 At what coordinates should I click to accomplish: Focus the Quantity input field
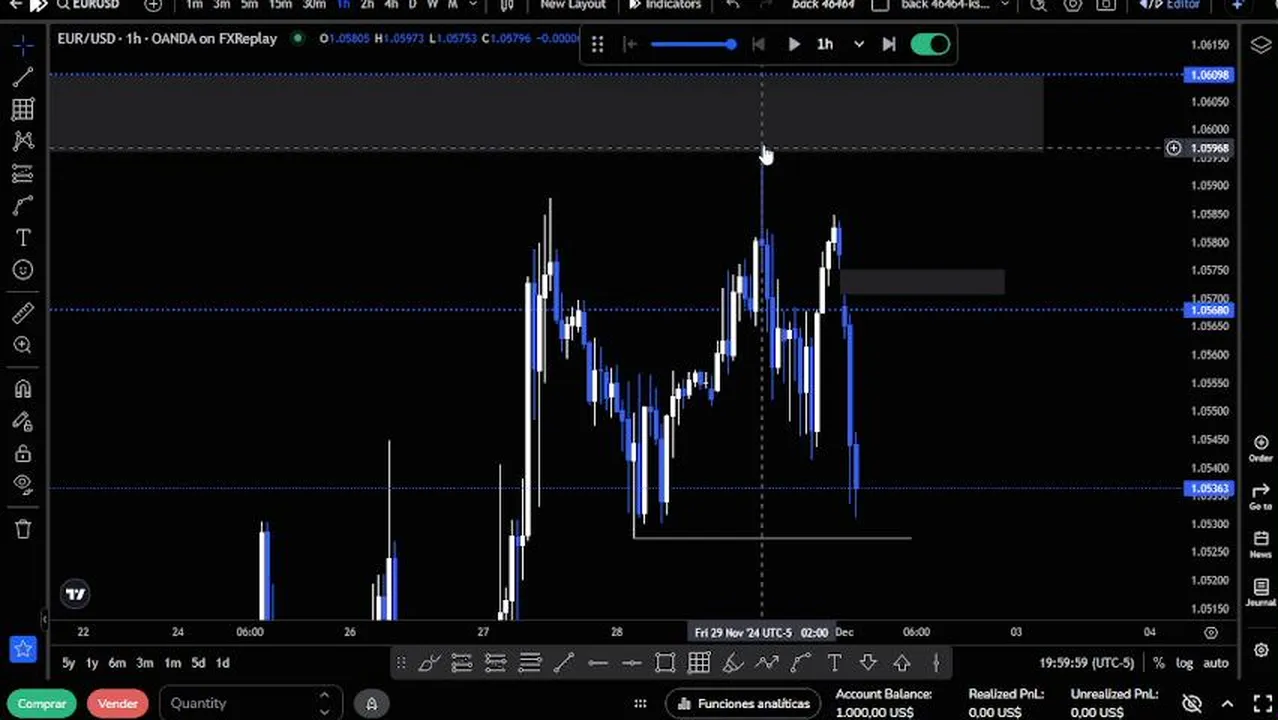[x=249, y=703]
